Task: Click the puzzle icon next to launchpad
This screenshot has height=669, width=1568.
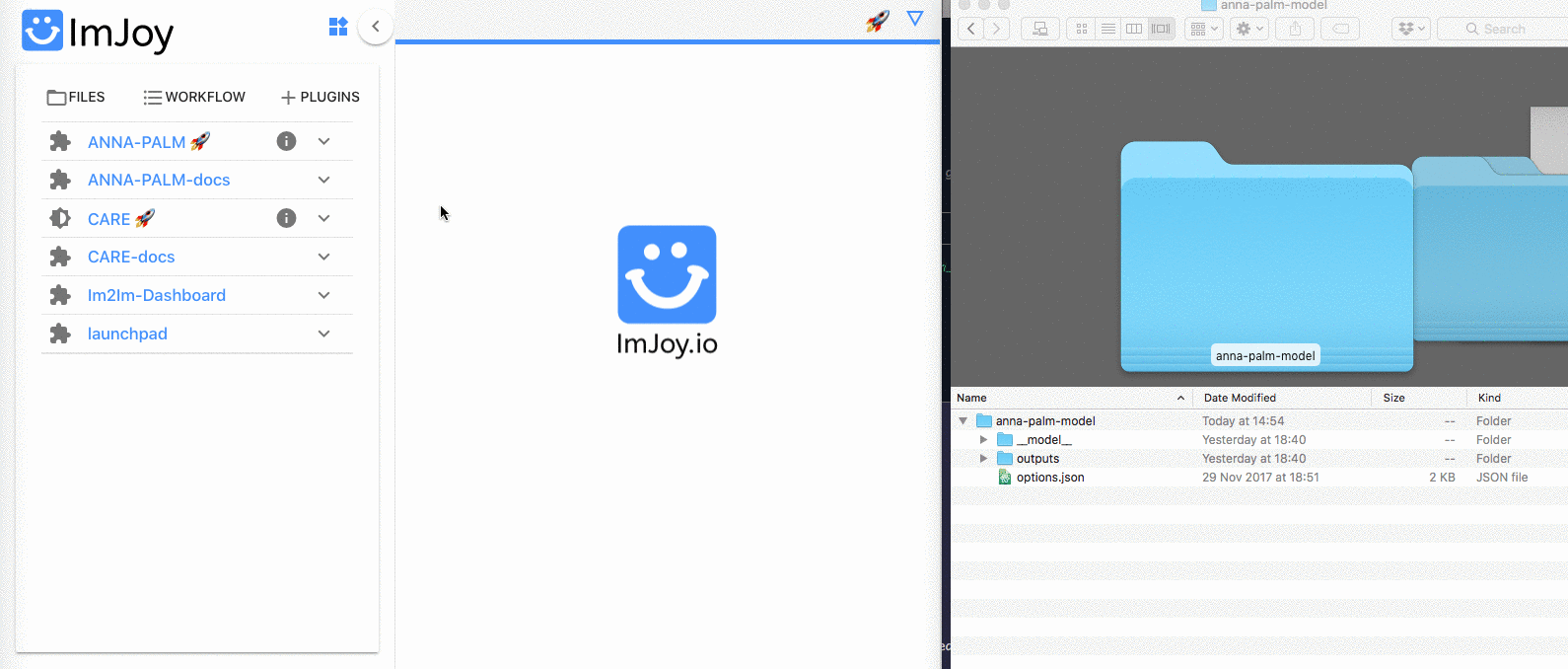Action: [60, 334]
